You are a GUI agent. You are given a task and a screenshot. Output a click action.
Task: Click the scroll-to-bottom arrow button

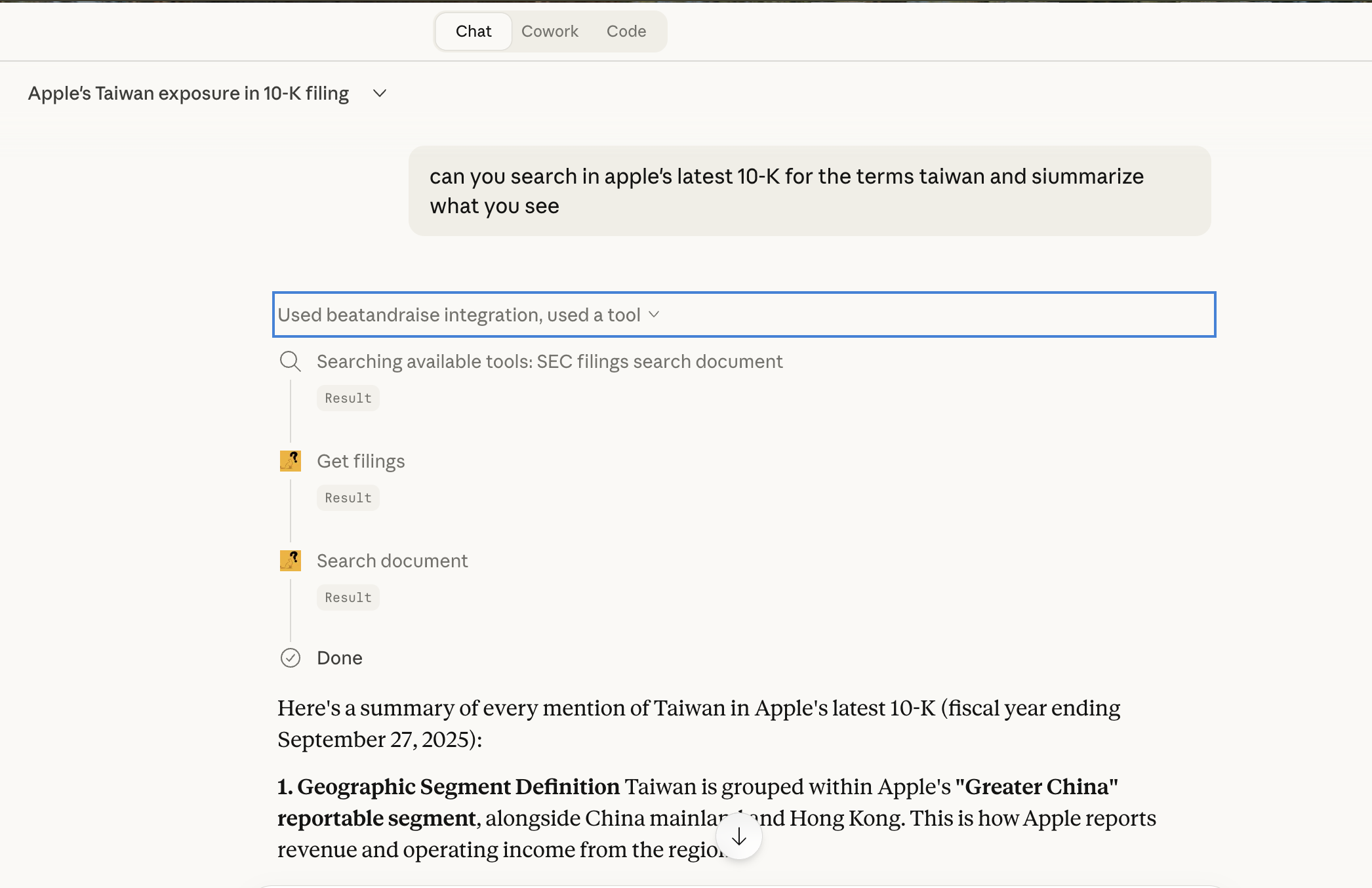pyautogui.click(x=739, y=836)
